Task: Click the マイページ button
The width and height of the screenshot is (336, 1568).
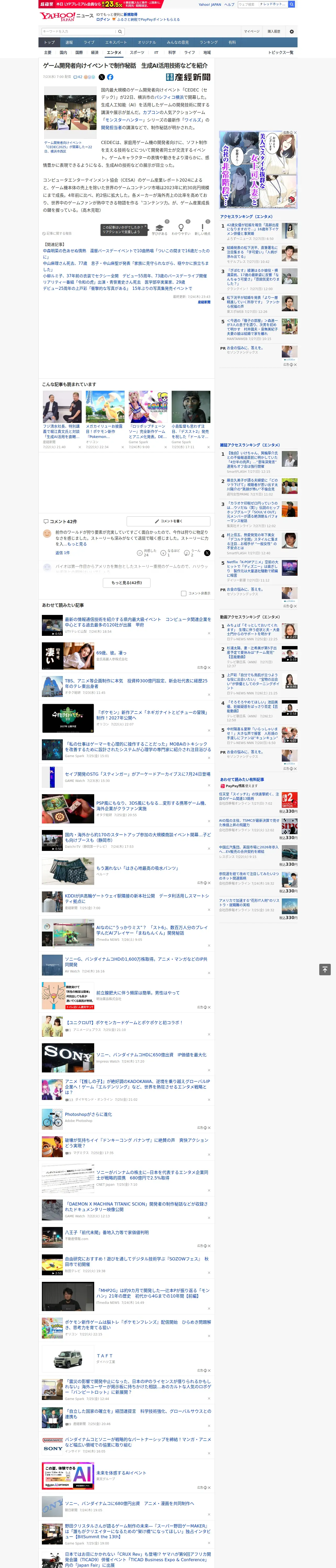Action: [x=252, y=31]
